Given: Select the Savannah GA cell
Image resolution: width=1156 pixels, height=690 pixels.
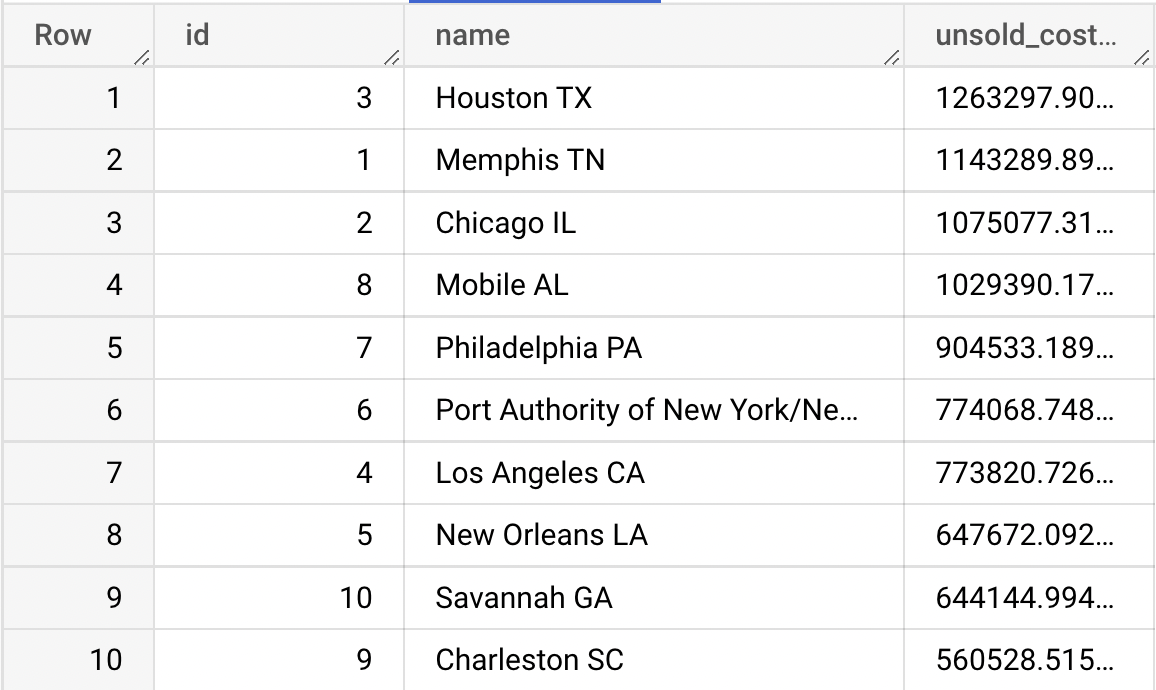Looking at the screenshot, I should [x=524, y=598].
